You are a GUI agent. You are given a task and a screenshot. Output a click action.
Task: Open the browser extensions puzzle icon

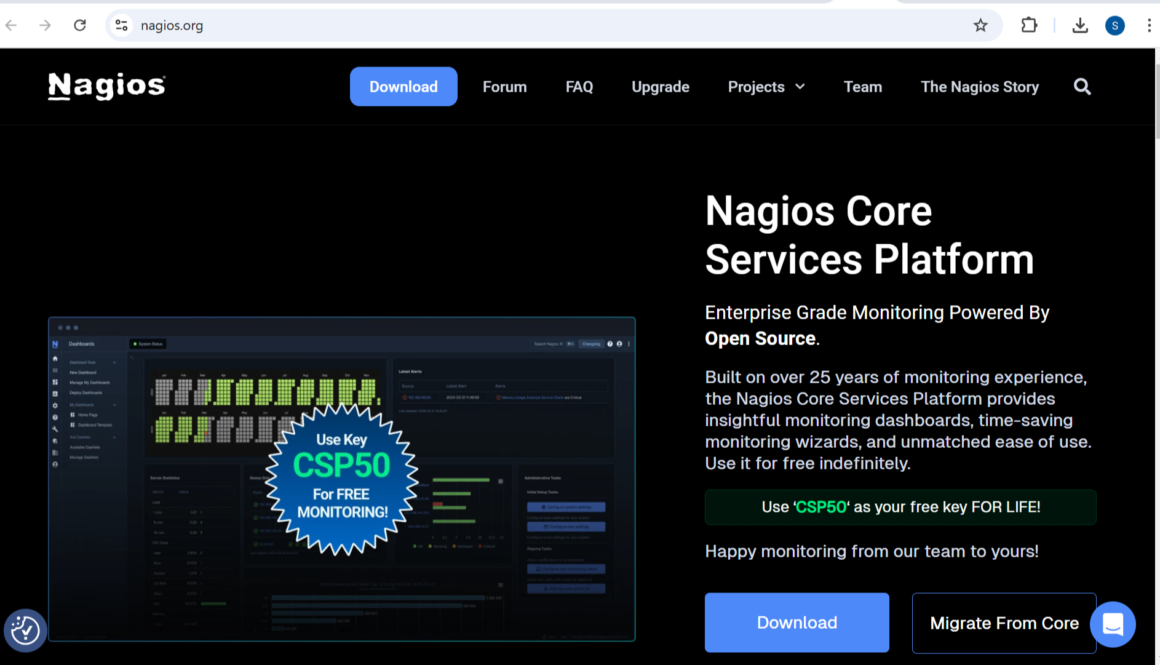pos(1029,25)
